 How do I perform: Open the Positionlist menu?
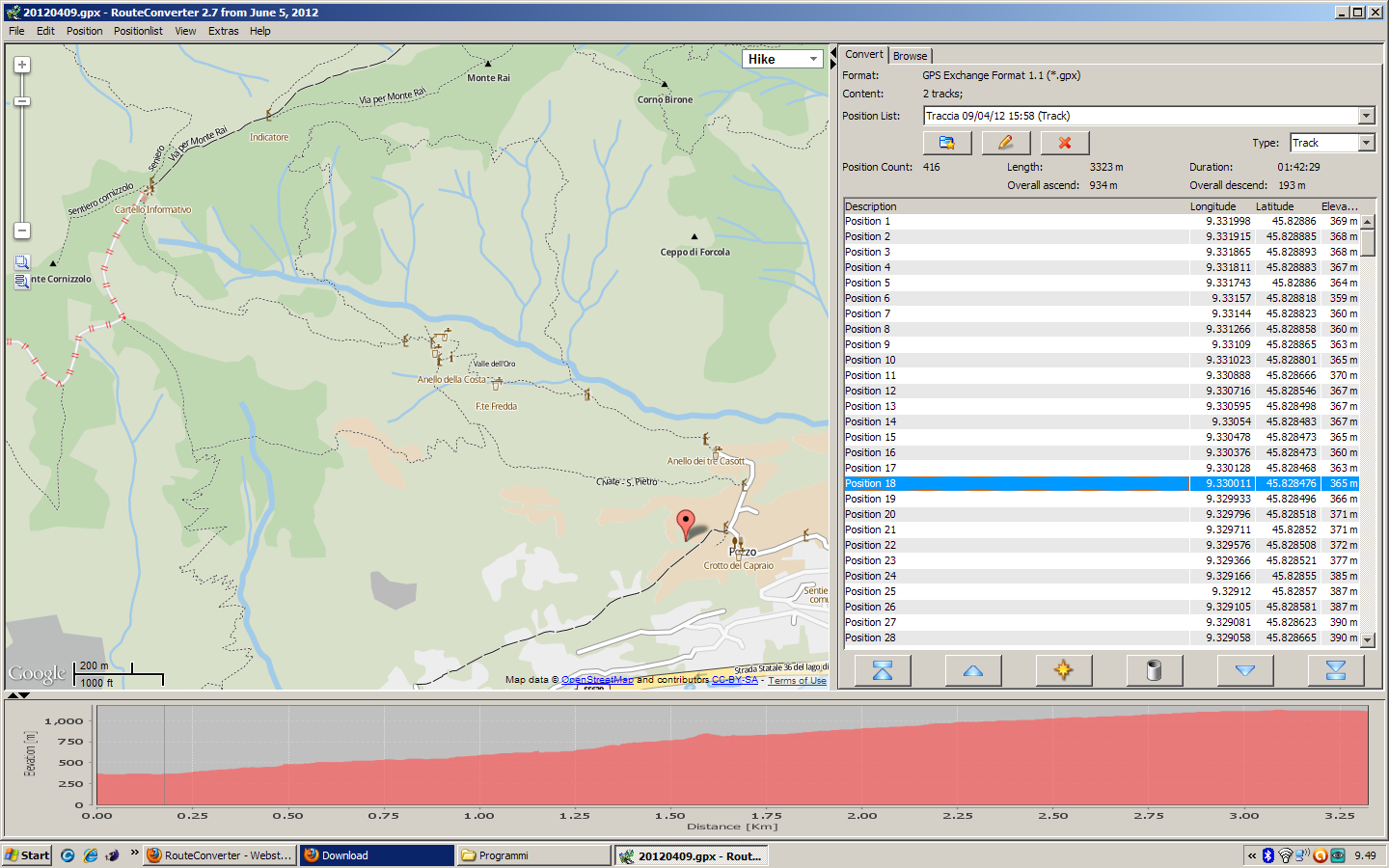pos(138,31)
